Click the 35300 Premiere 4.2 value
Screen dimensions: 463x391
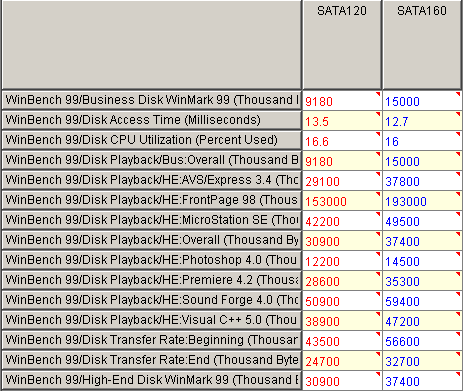click(422, 280)
